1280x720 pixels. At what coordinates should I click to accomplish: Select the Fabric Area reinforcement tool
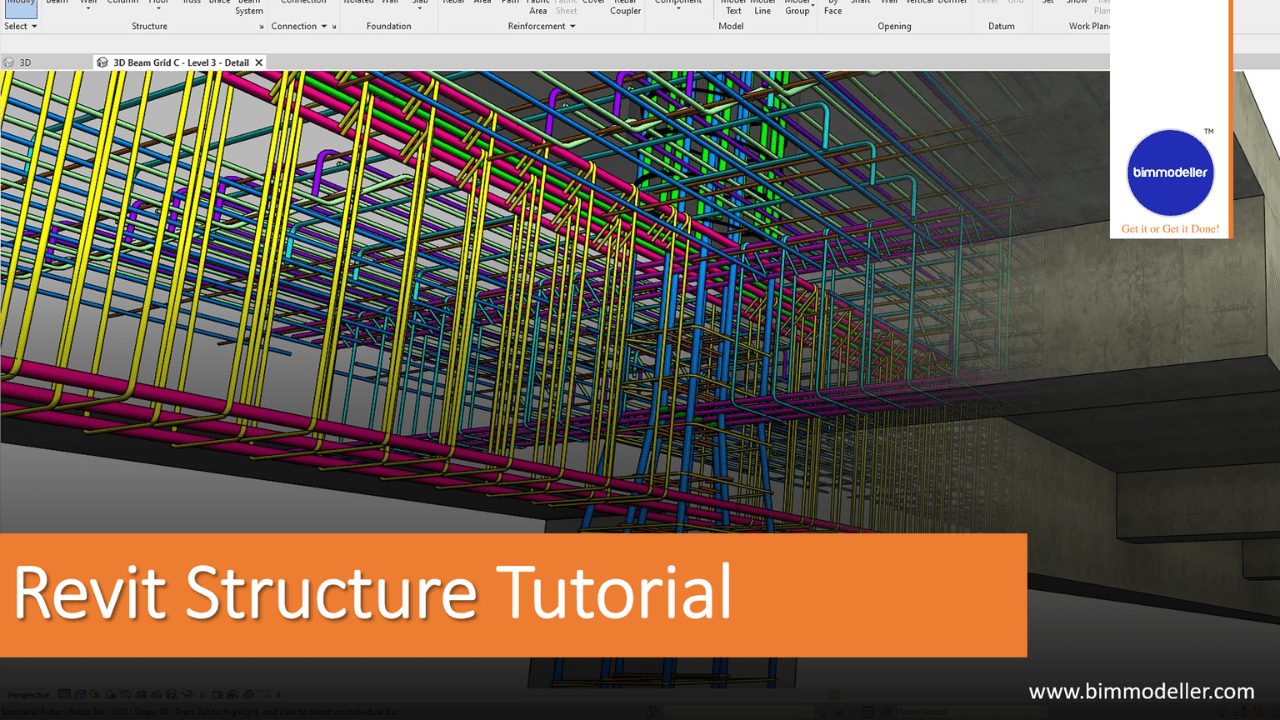(x=538, y=7)
